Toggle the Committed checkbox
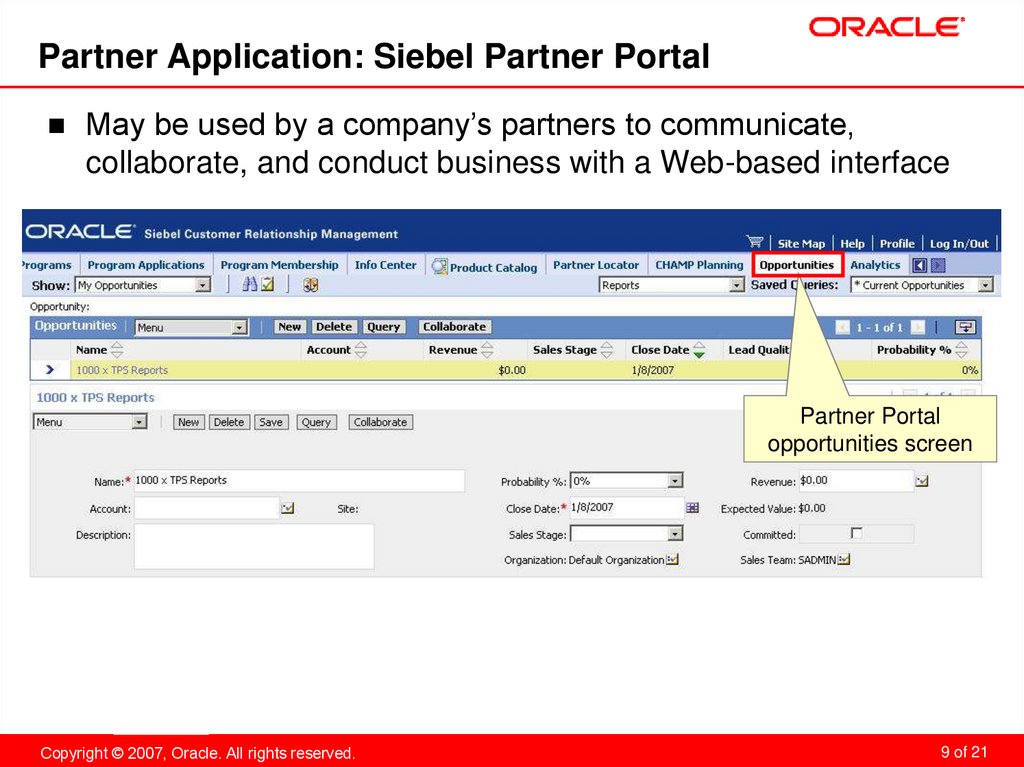This screenshot has height=767, width=1024. click(857, 534)
